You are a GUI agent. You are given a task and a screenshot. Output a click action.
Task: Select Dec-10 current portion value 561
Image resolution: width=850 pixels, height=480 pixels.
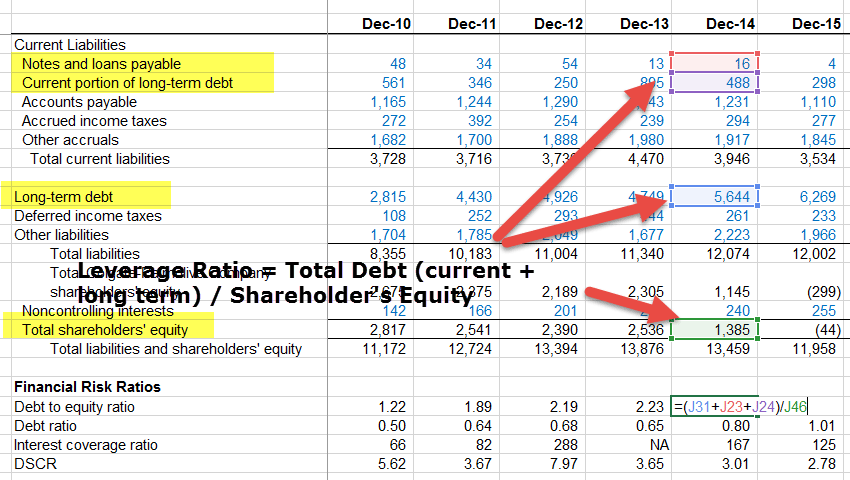394,82
